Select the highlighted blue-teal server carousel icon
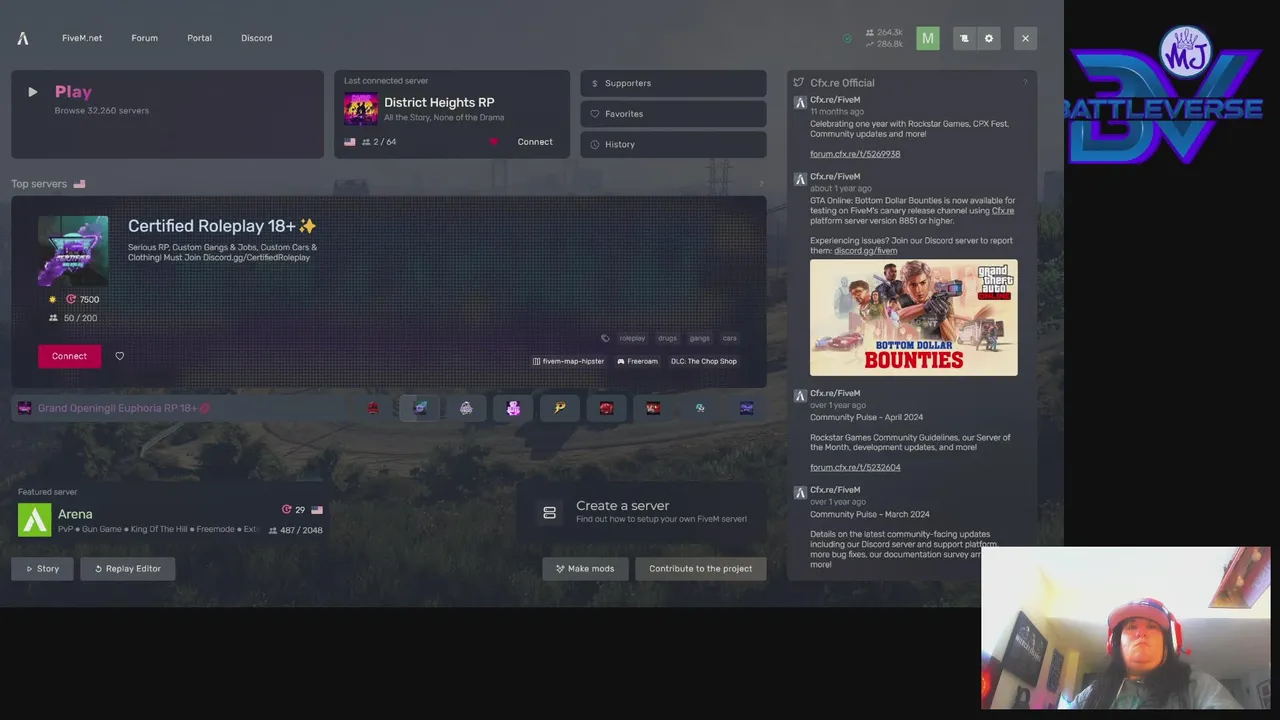The image size is (1280, 720). [420, 408]
